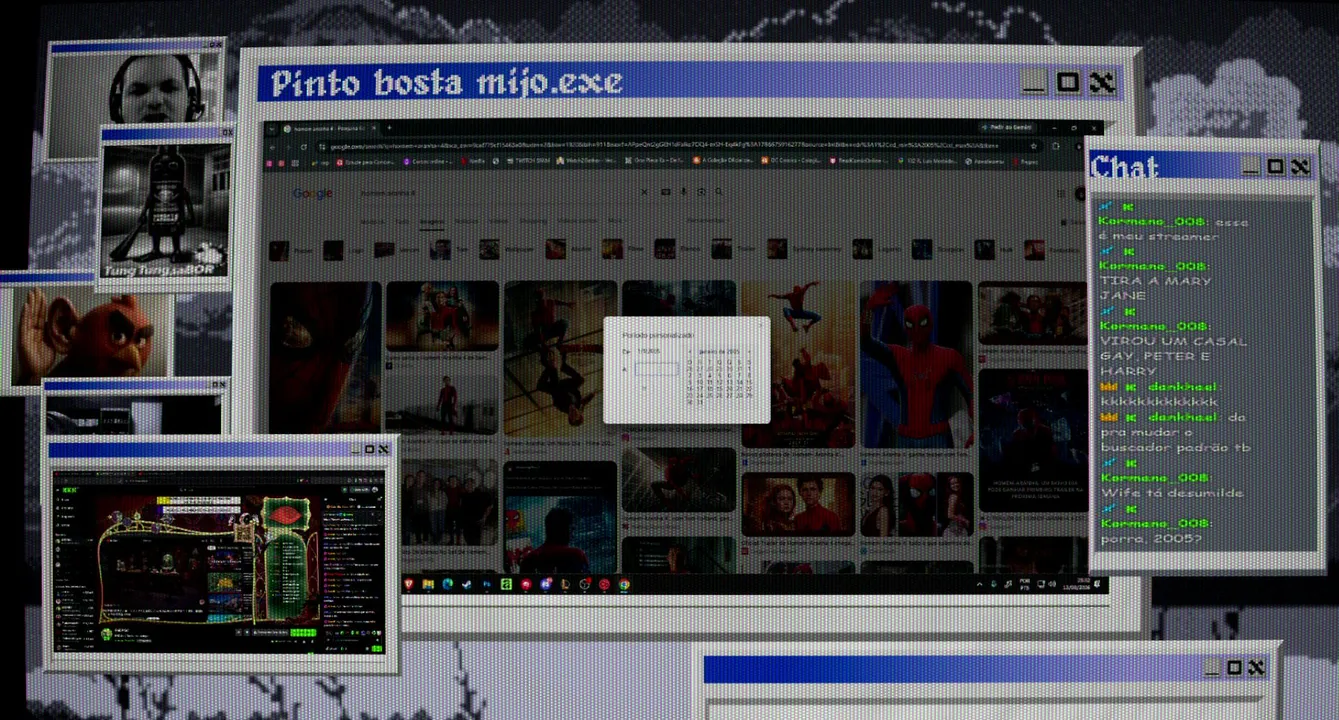
Task: Click chat message "kkkkkkkkkkkkk"
Action: pyautogui.click(x=1159, y=401)
